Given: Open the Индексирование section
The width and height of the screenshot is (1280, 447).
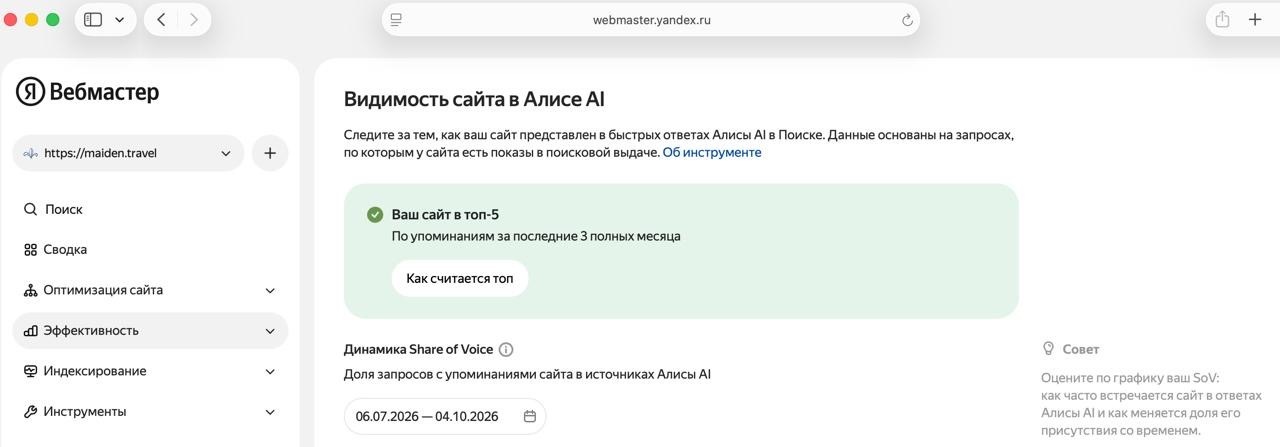Looking at the screenshot, I should coord(150,371).
